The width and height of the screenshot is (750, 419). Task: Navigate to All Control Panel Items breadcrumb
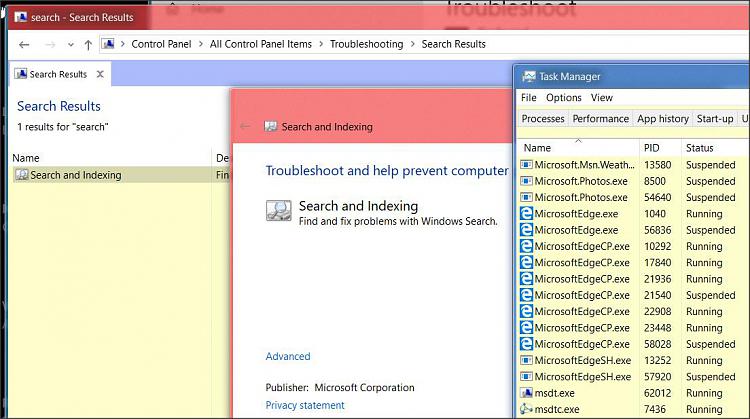pos(261,44)
